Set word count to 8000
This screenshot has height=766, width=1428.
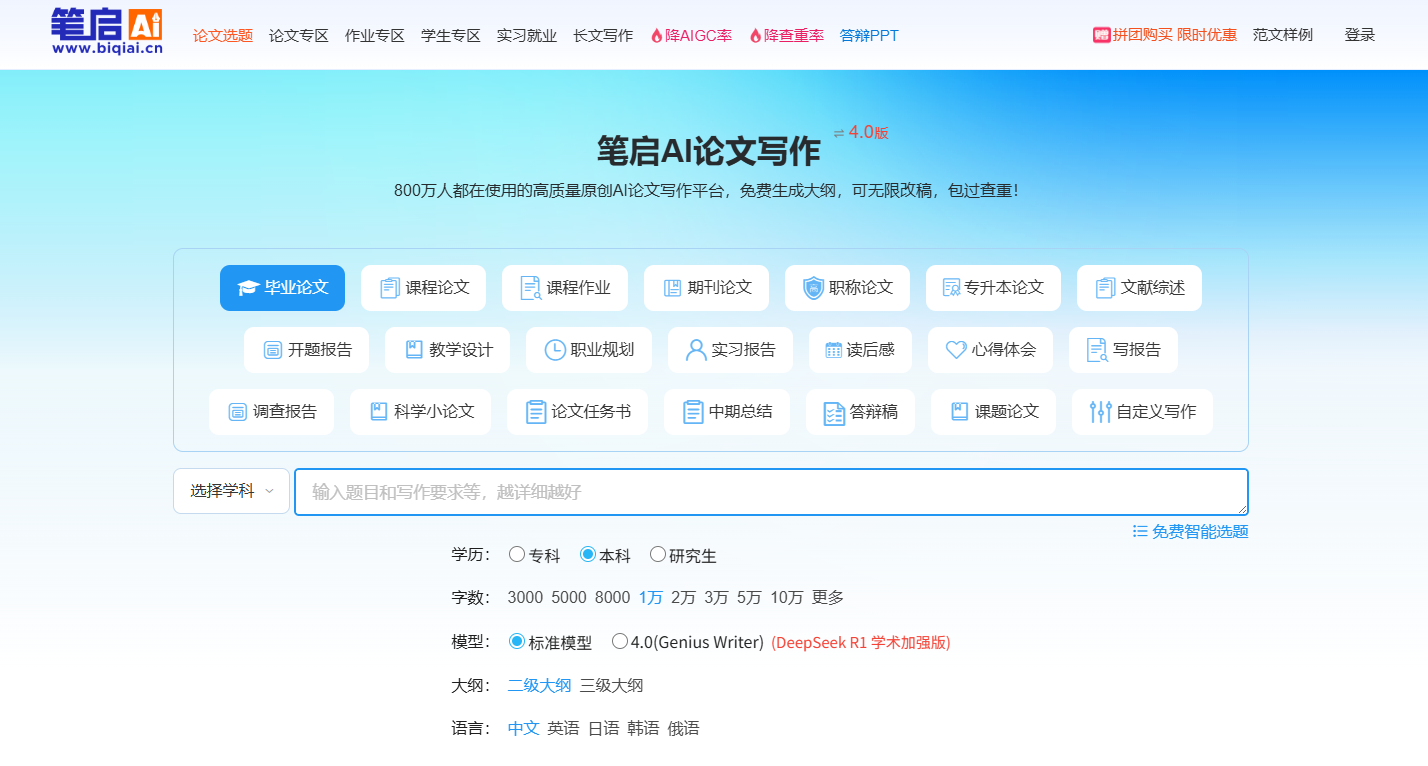click(x=612, y=598)
